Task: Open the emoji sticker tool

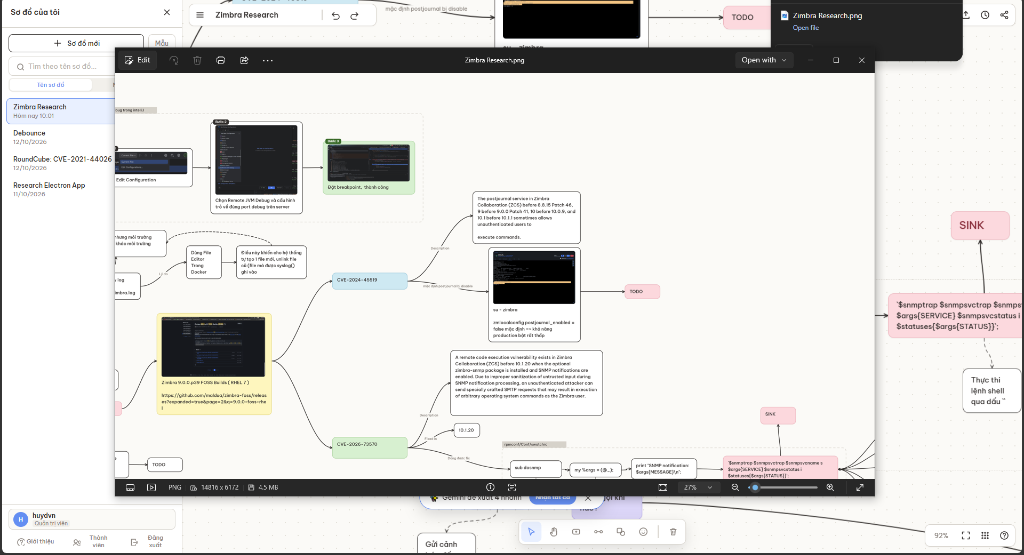Action: click(x=643, y=531)
